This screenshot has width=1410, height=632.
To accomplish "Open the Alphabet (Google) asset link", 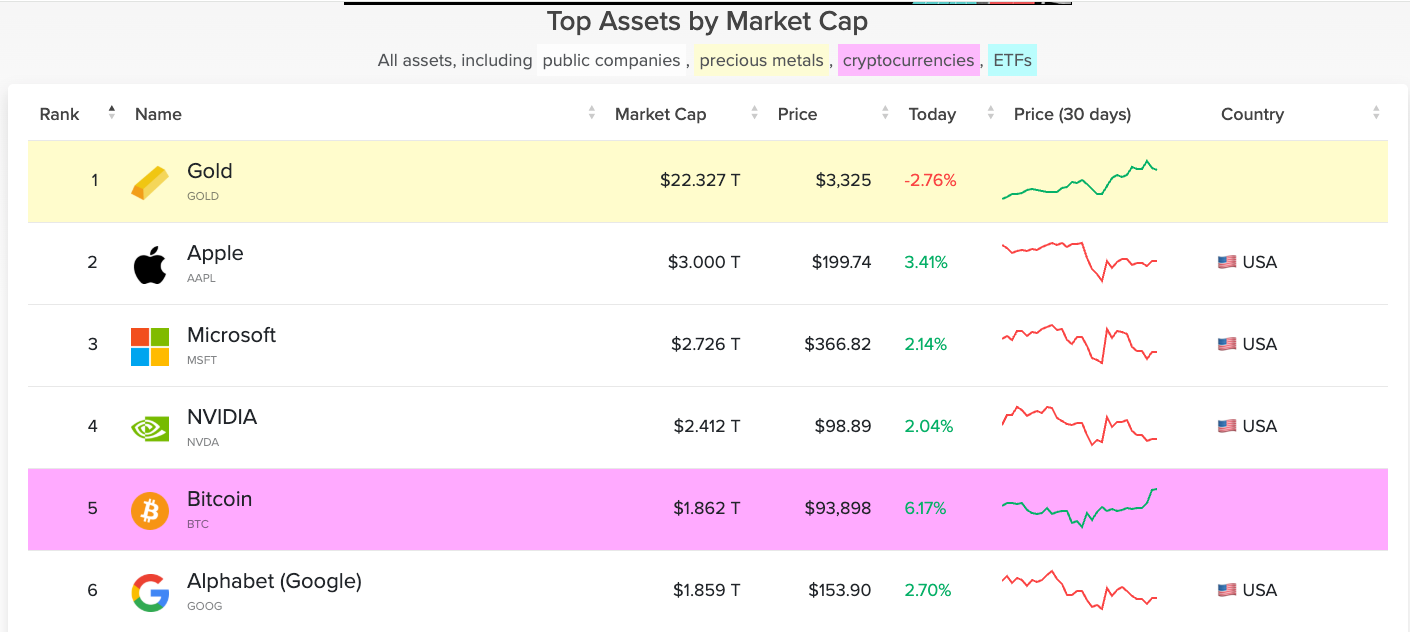I will [x=274, y=581].
